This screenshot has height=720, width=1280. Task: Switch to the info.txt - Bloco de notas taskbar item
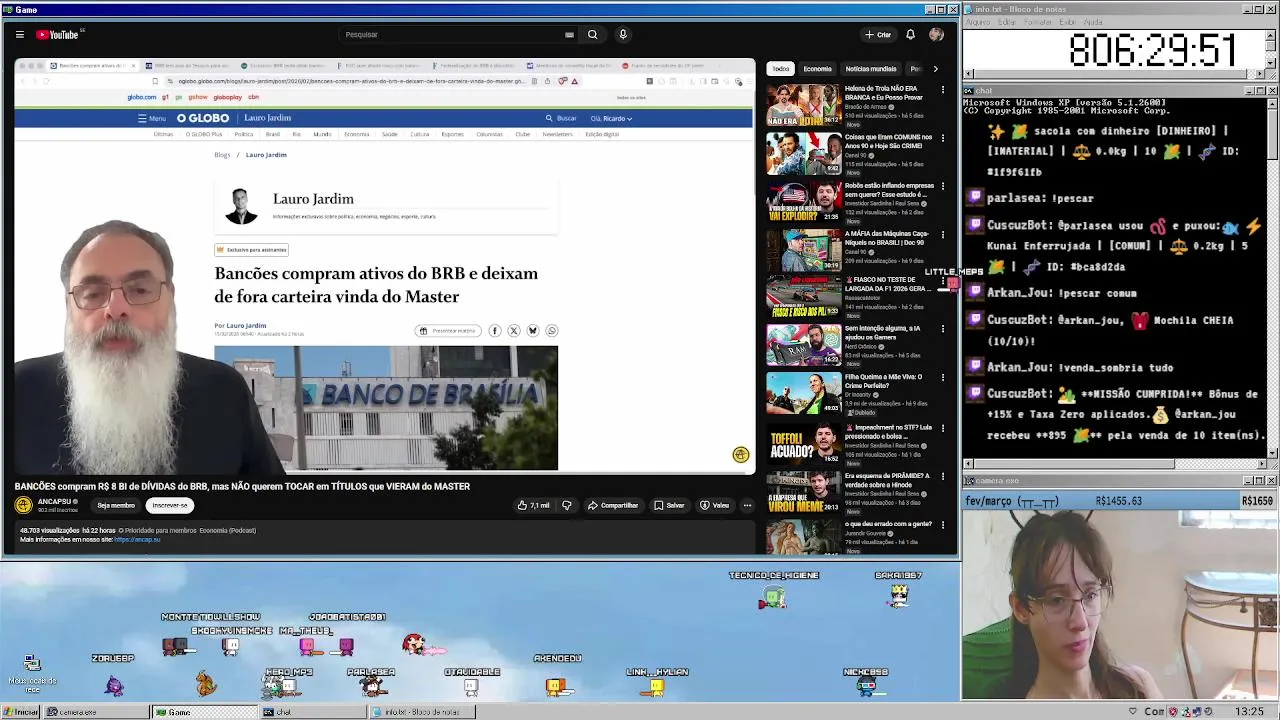pyautogui.click(x=420, y=712)
